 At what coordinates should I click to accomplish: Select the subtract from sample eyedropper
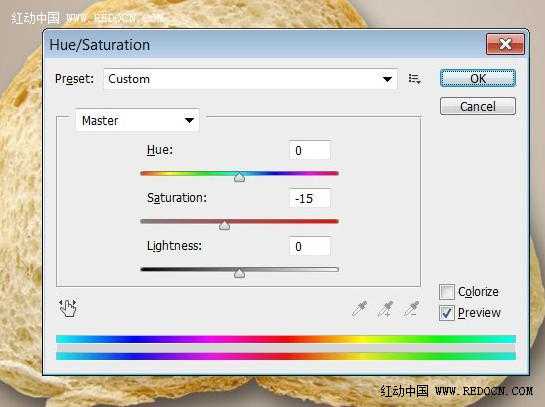coord(411,309)
